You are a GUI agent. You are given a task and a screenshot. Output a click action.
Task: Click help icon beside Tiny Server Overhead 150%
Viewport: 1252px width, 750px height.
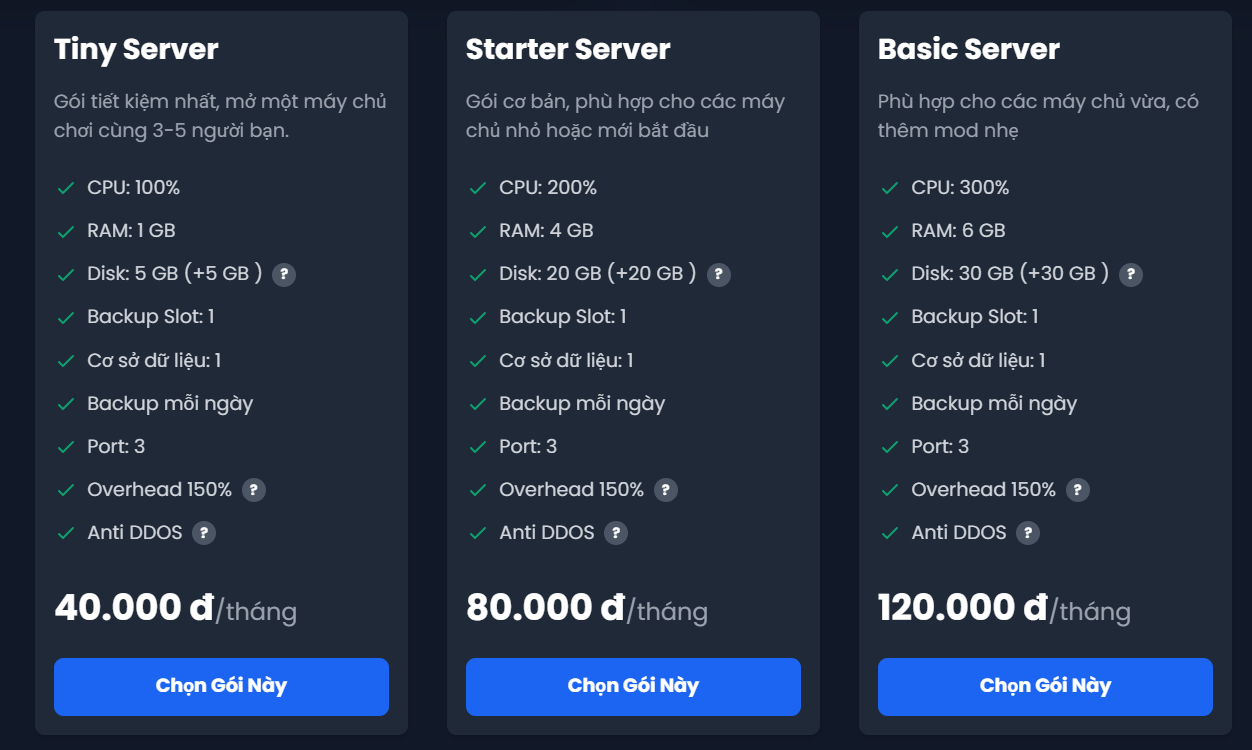[254, 490]
